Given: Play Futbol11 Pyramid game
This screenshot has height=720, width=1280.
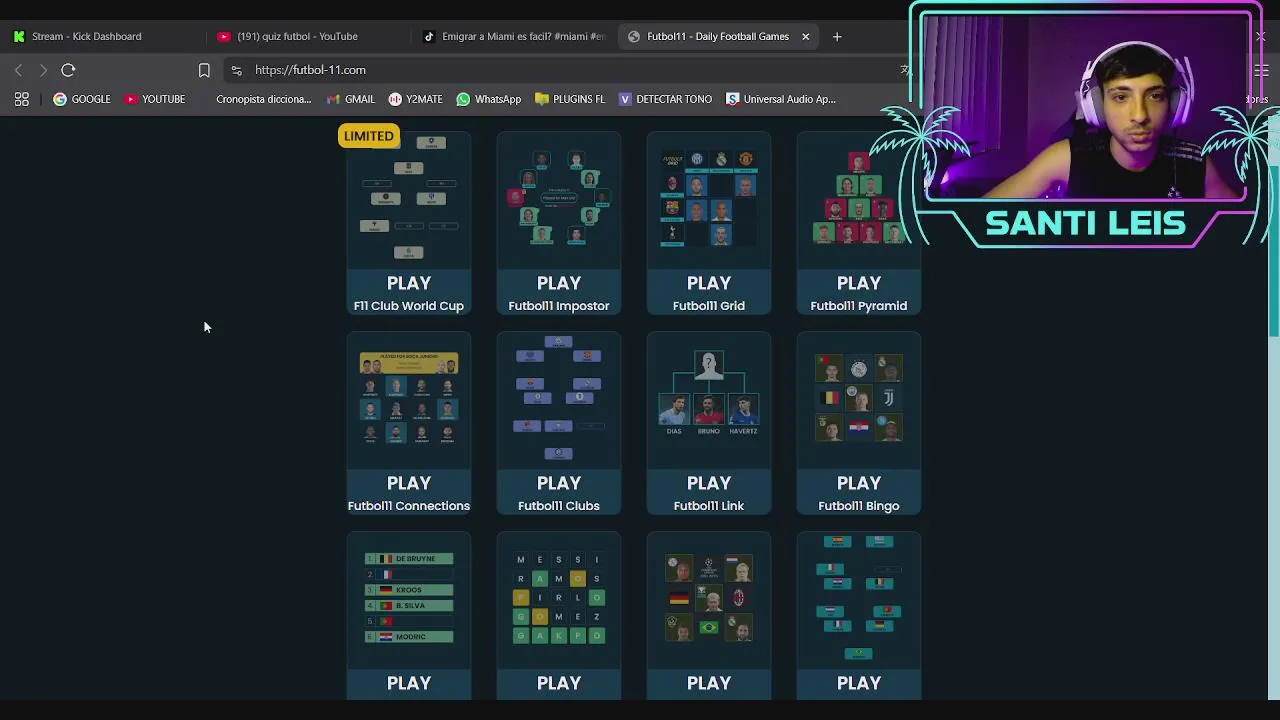Looking at the screenshot, I should coord(859,283).
